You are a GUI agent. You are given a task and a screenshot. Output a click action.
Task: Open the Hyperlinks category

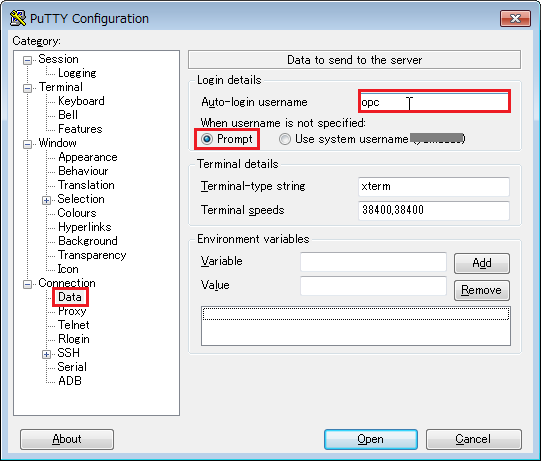point(85,227)
